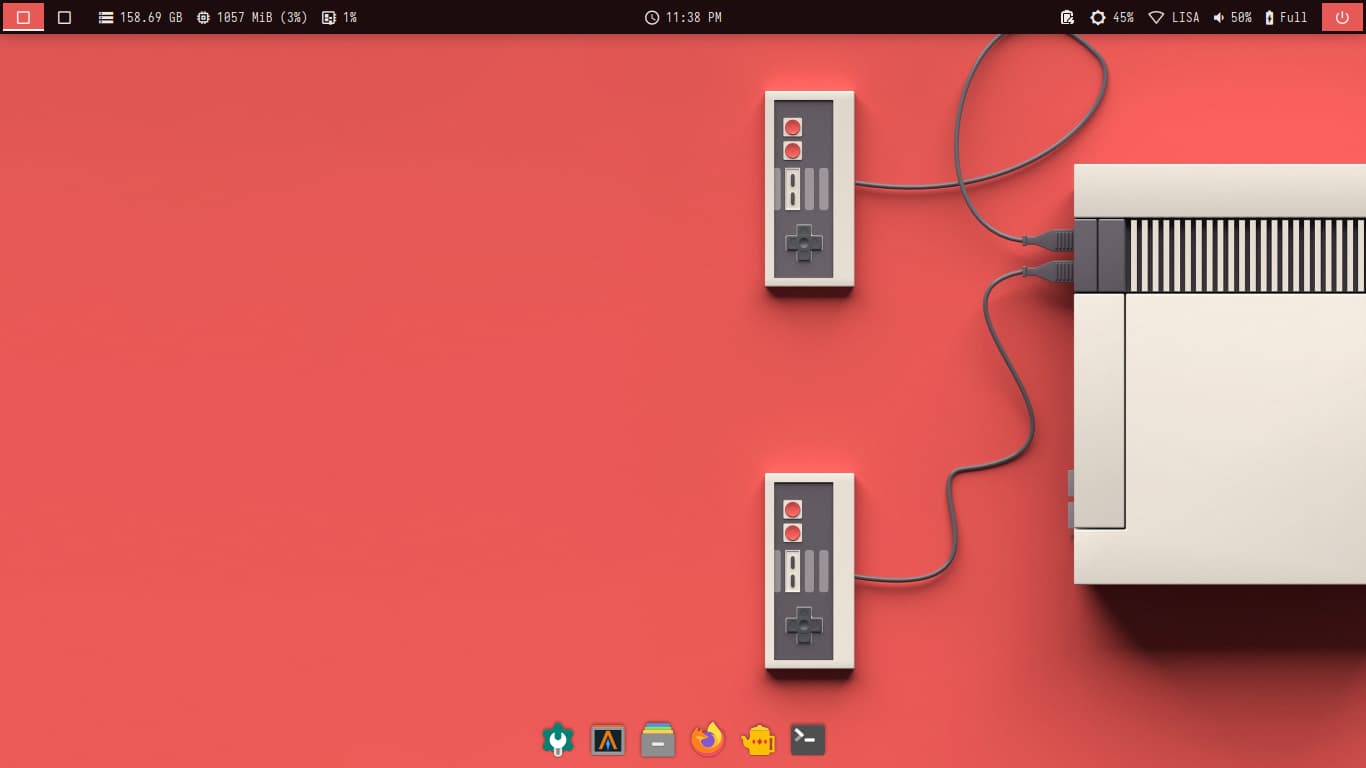Image resolution: width=1366 pixels, height=768 pixels.
Task: Launch Firefox from the dock
Action: point(708,739)
